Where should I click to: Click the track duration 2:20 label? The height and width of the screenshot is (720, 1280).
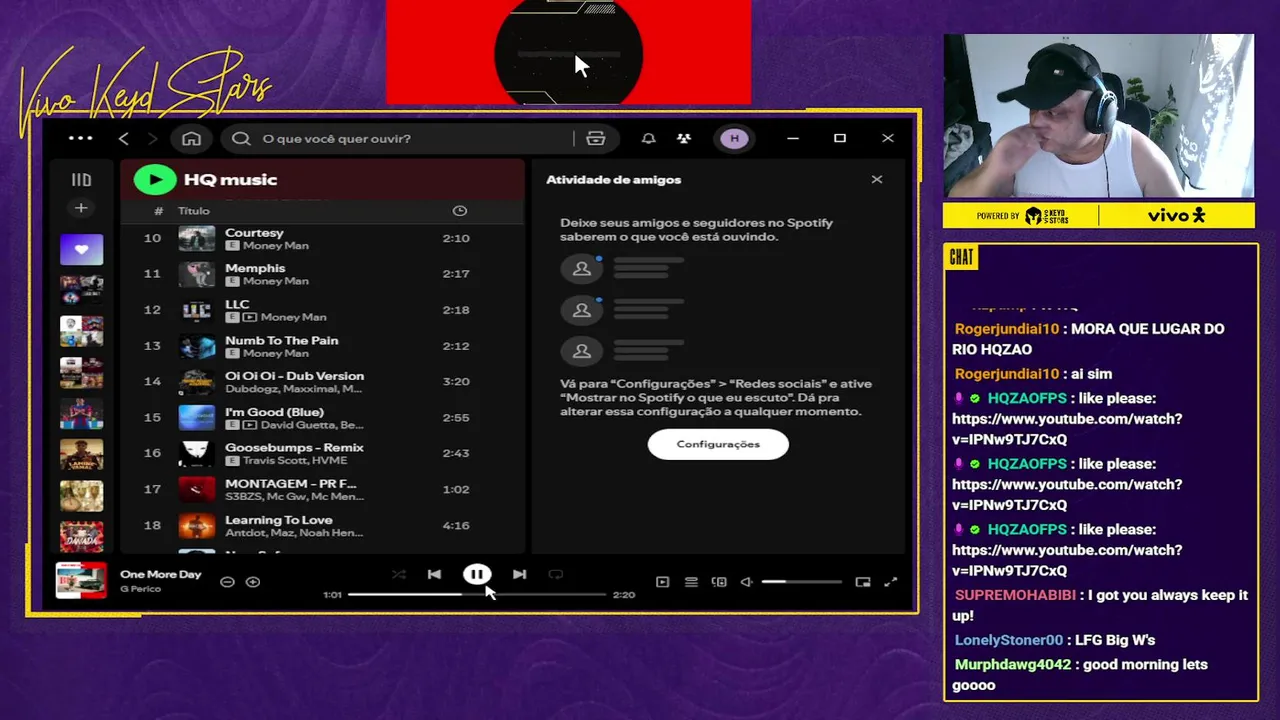[624, 595]
